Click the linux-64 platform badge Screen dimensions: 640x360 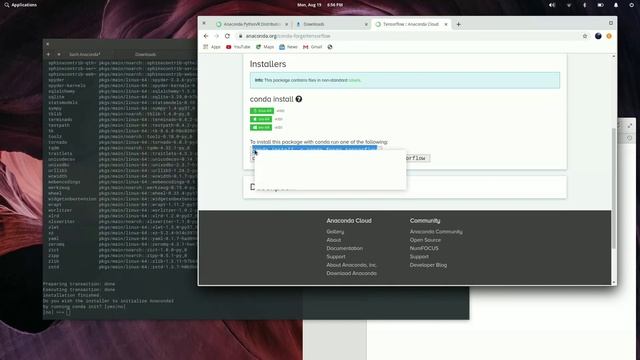point(262,111)
